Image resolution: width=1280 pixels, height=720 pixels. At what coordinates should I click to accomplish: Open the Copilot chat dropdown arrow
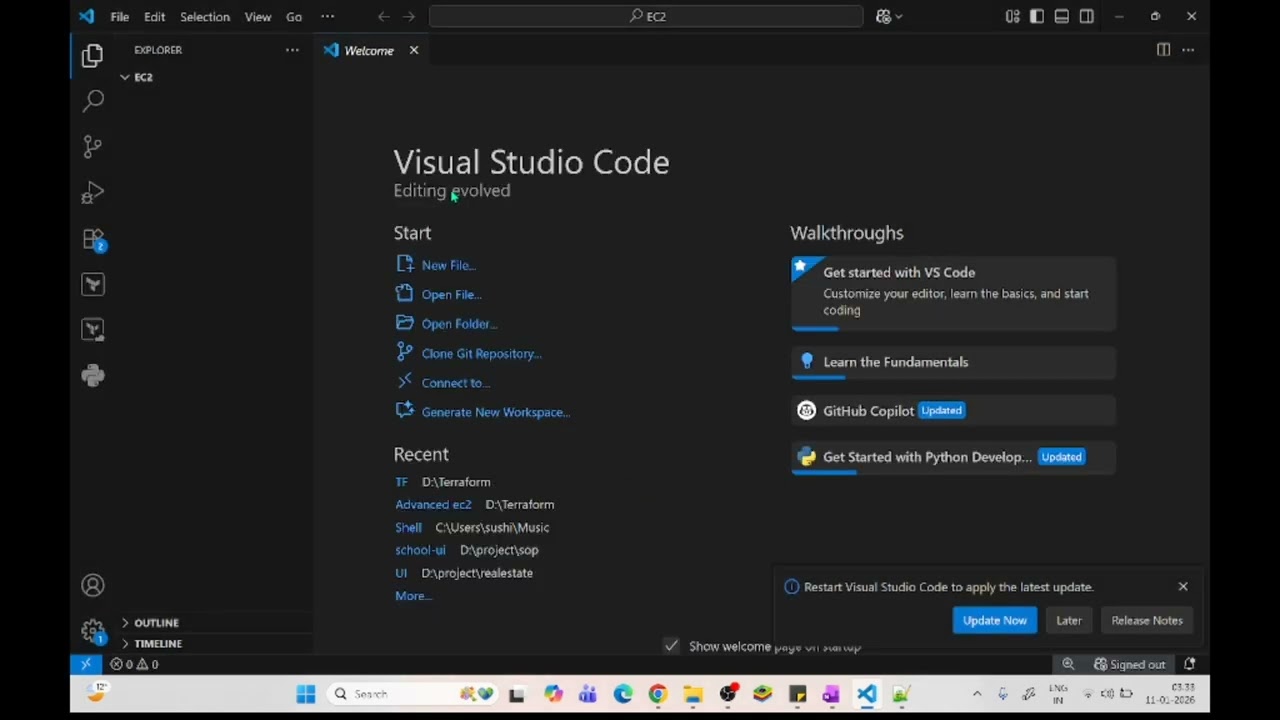click(899, 16)
